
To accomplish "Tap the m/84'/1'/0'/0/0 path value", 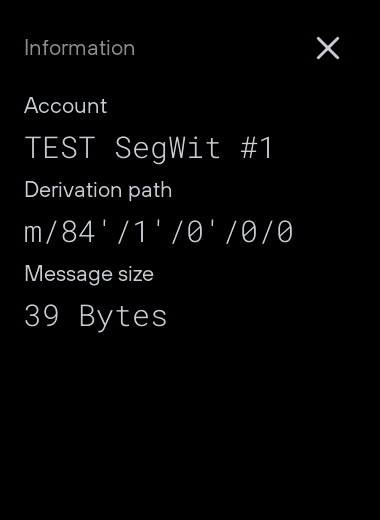I will [x=159, y=231].
